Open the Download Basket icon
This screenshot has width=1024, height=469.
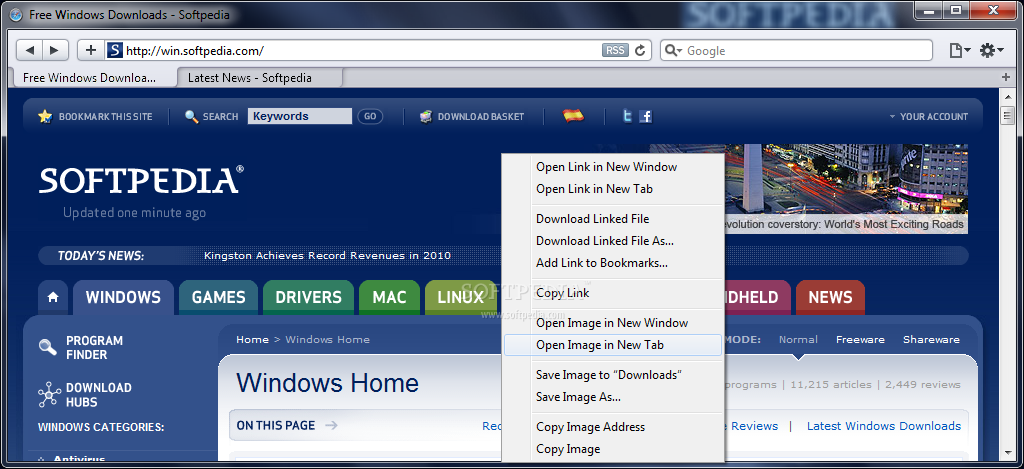coord(426,116)
